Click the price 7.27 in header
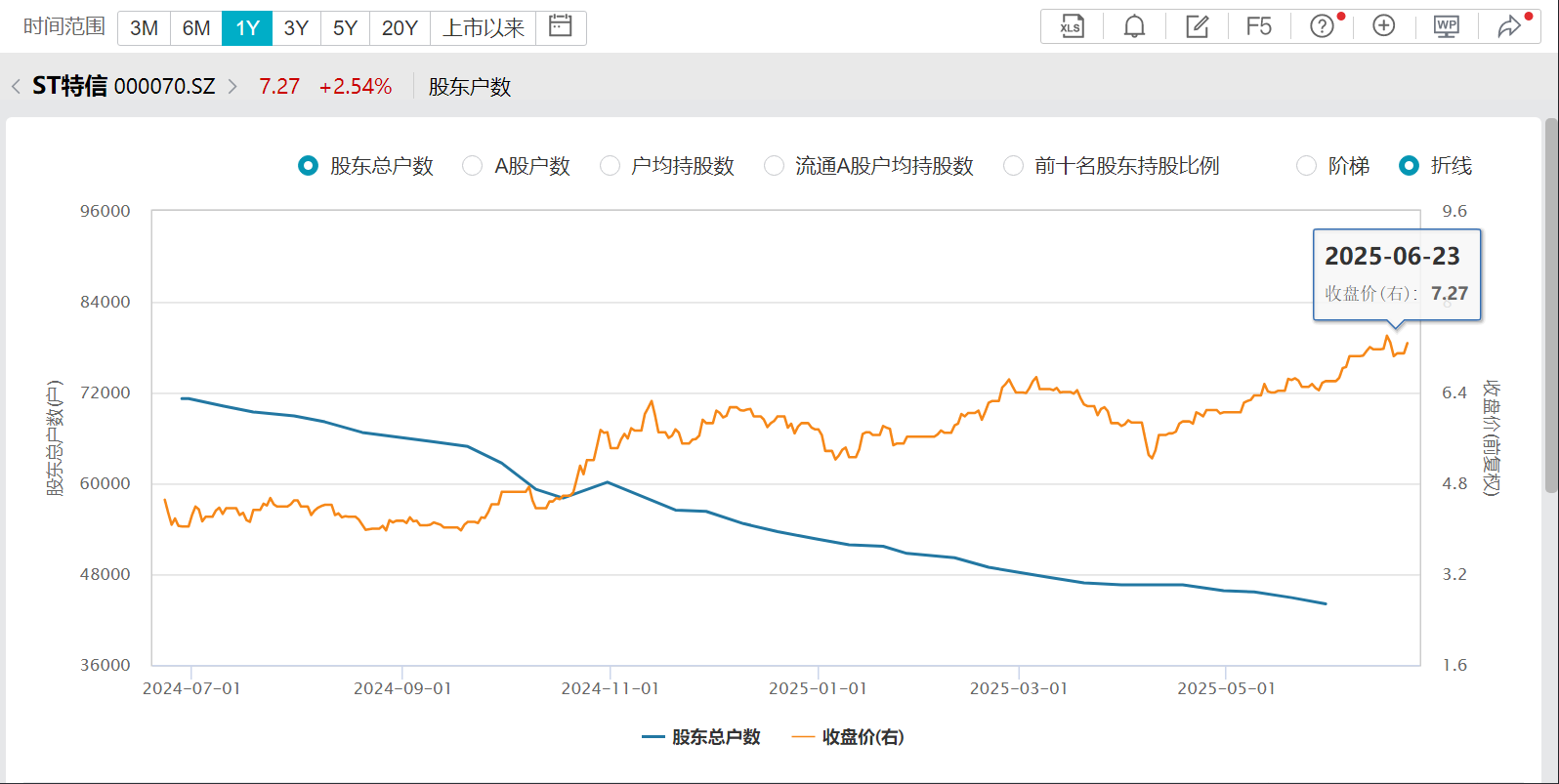The image size is (1559, 784). tap(279, 87)
